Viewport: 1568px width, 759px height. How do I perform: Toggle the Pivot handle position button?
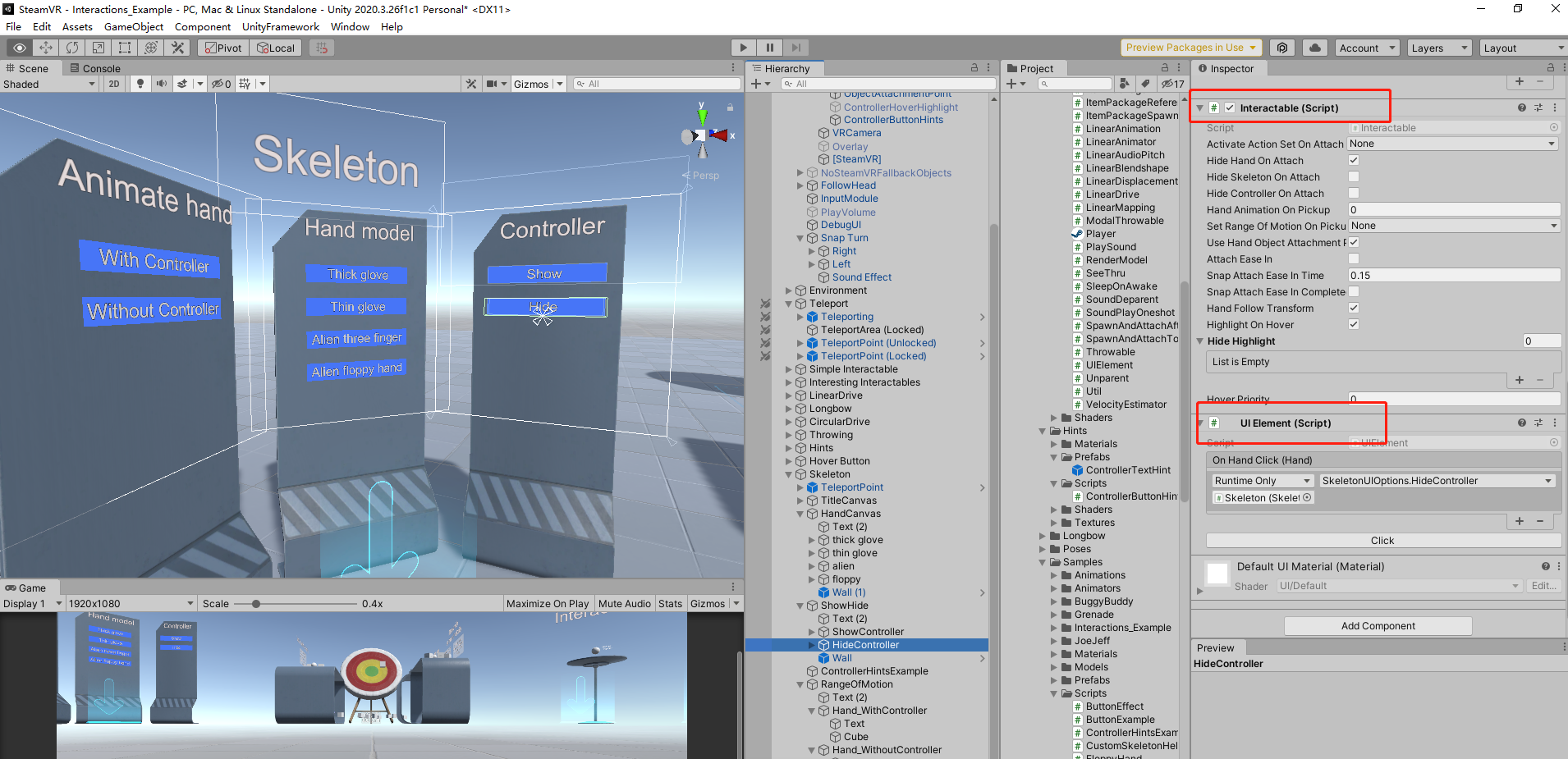(x=222, y=48)
